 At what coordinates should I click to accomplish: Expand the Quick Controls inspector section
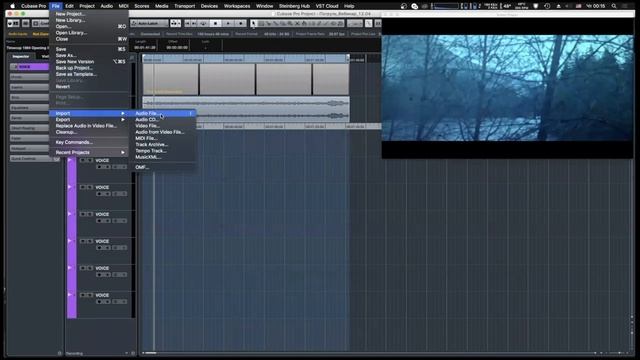(x=34, y=158)
